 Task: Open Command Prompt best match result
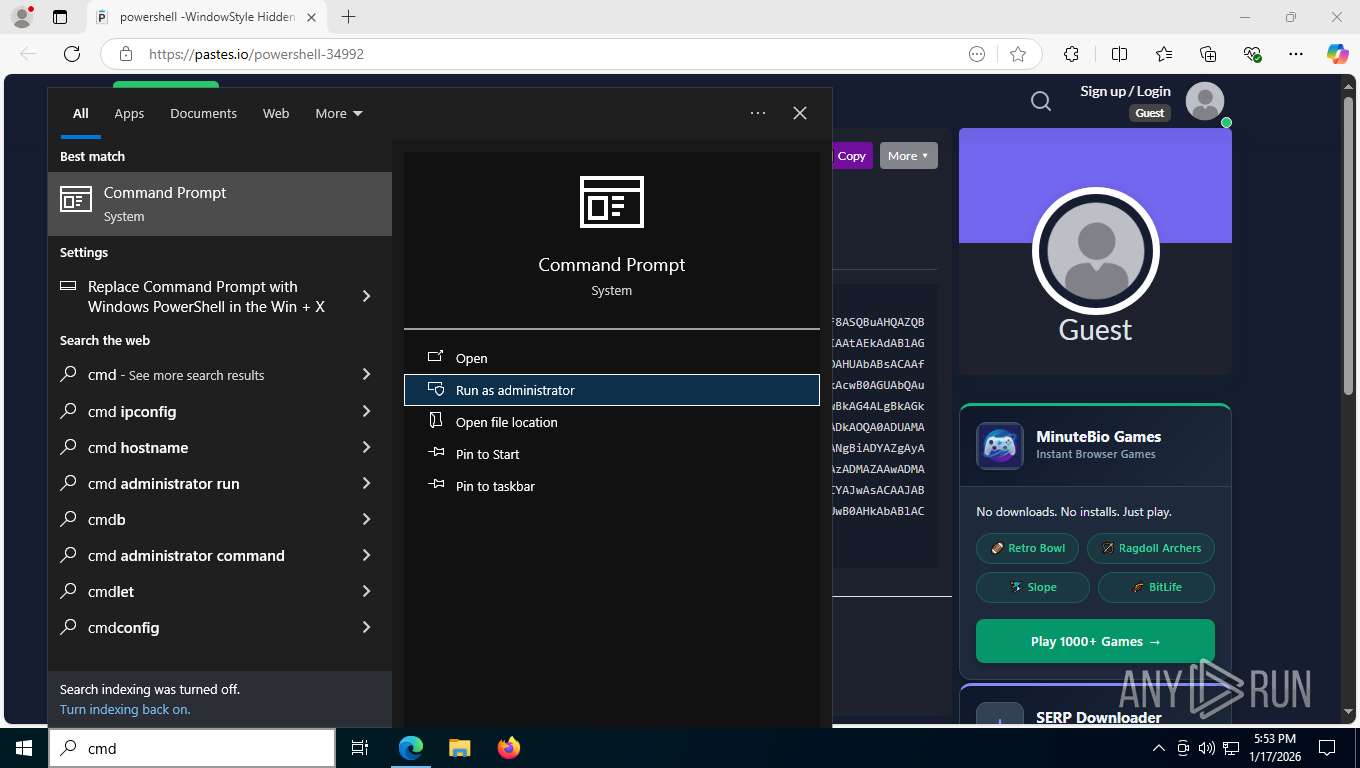220,204
